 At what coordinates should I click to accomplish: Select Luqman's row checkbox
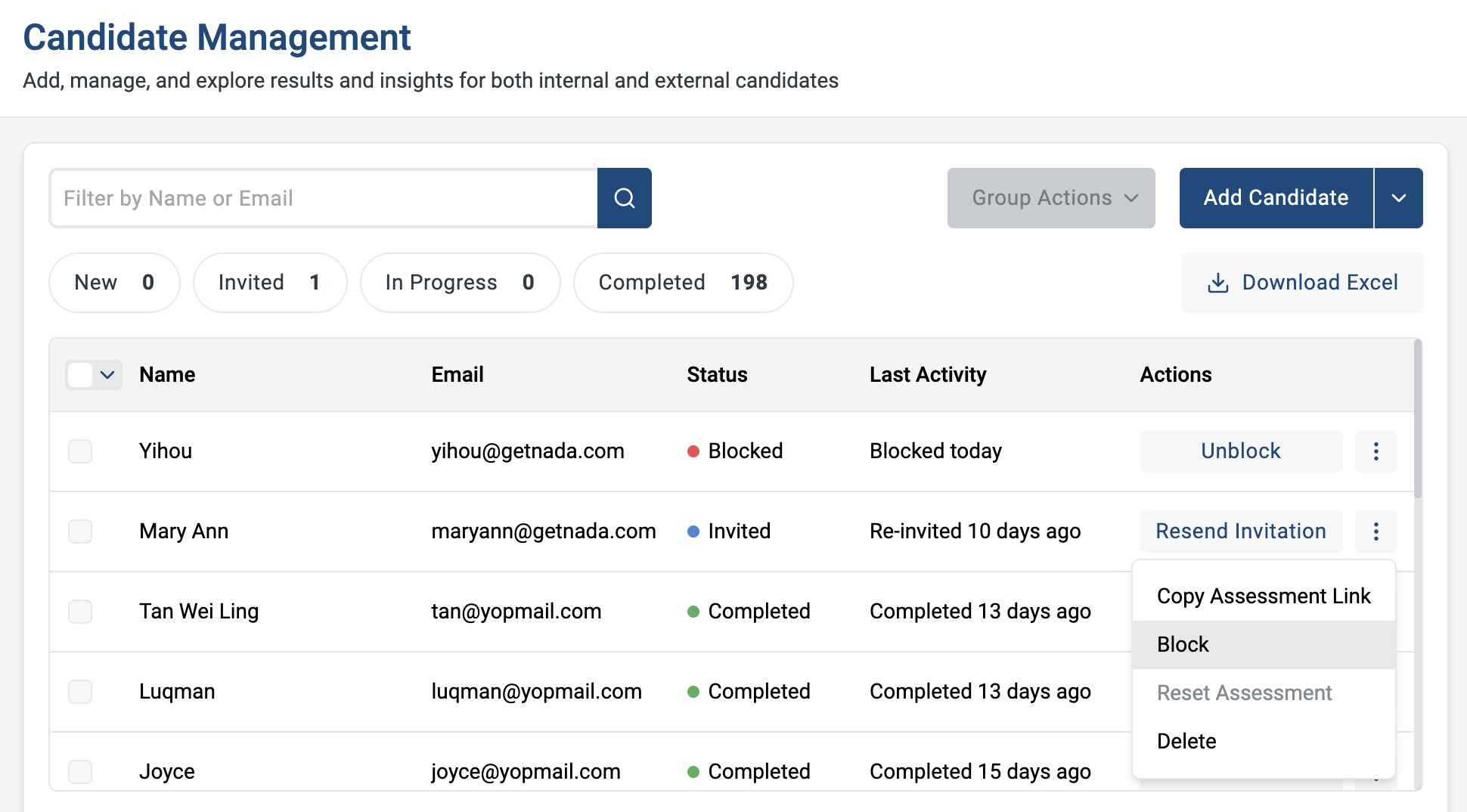[x=80, y=692]
